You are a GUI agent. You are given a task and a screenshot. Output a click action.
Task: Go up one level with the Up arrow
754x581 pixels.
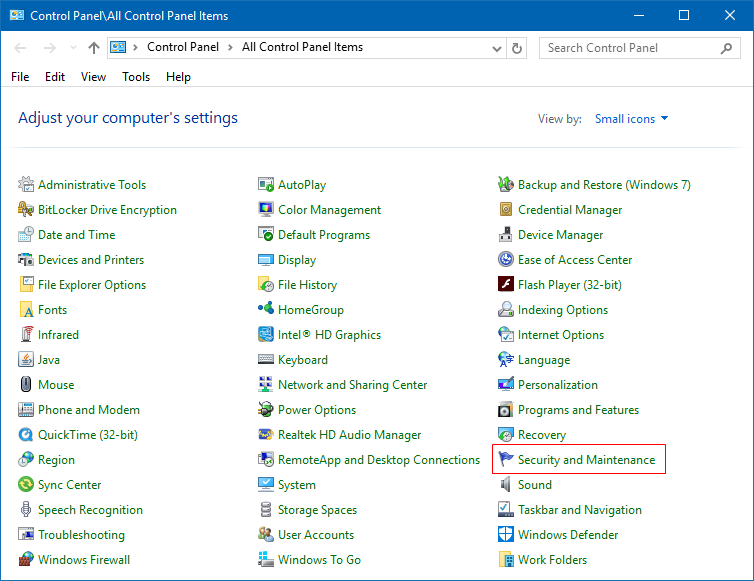(x=94, y=48)
